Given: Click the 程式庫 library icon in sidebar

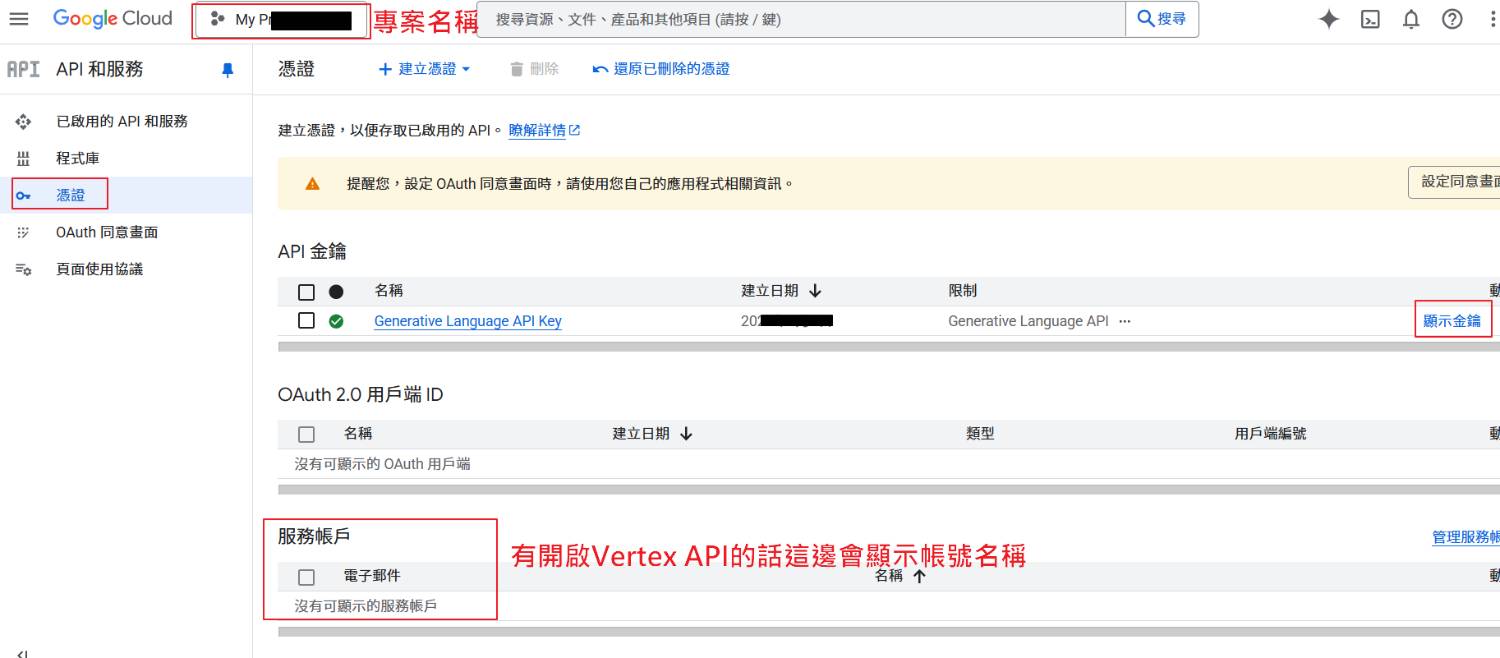Looking at the screenshot, I should [x=23, y=158].
